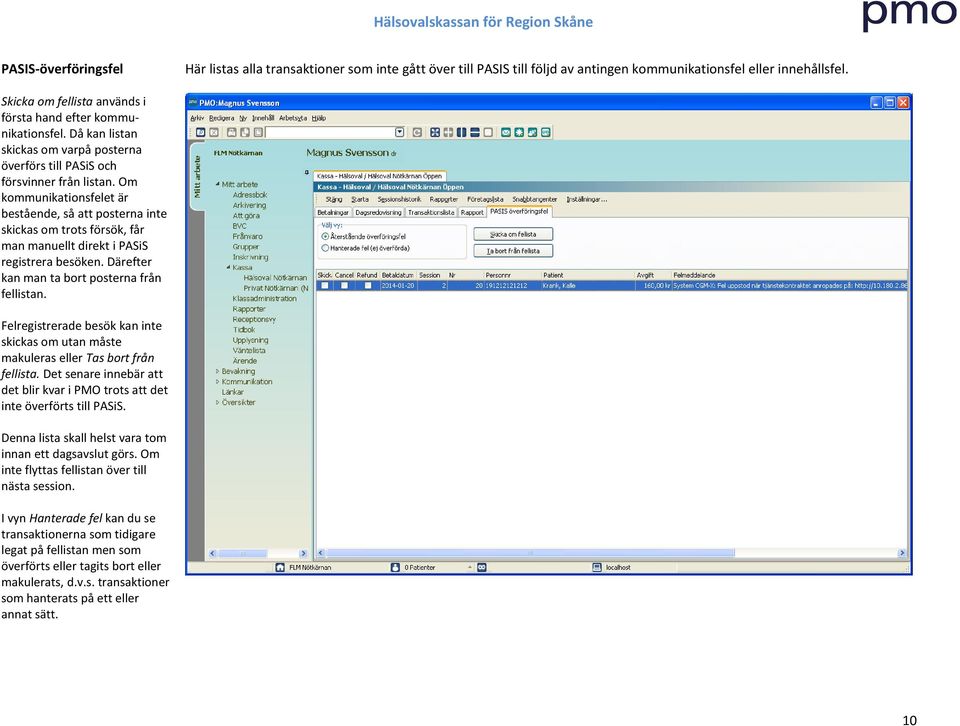Switch to the Betalningar tab
The width and height of the screenshot is (960, 726).
333,212
